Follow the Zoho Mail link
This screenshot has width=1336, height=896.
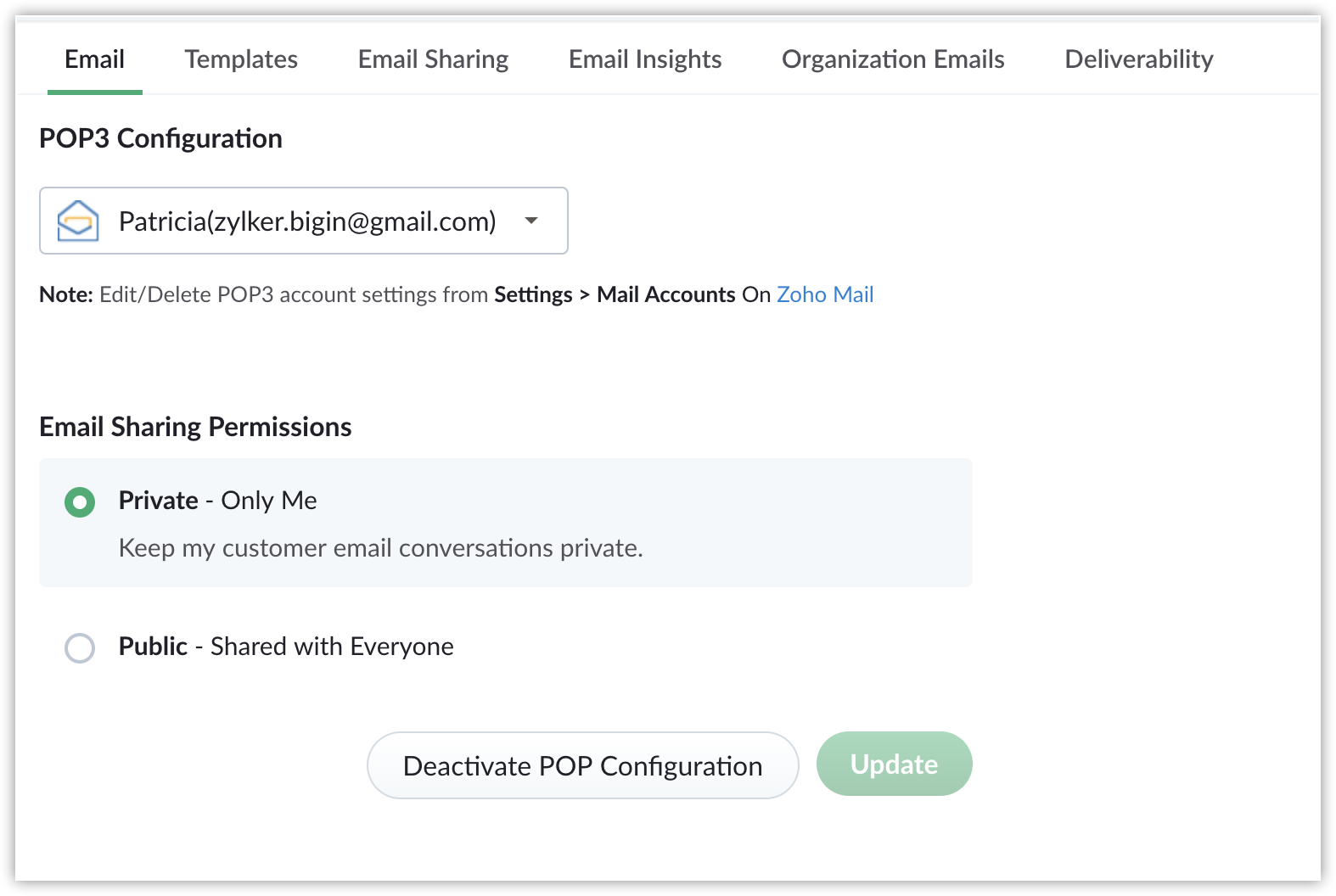(824, 294)
